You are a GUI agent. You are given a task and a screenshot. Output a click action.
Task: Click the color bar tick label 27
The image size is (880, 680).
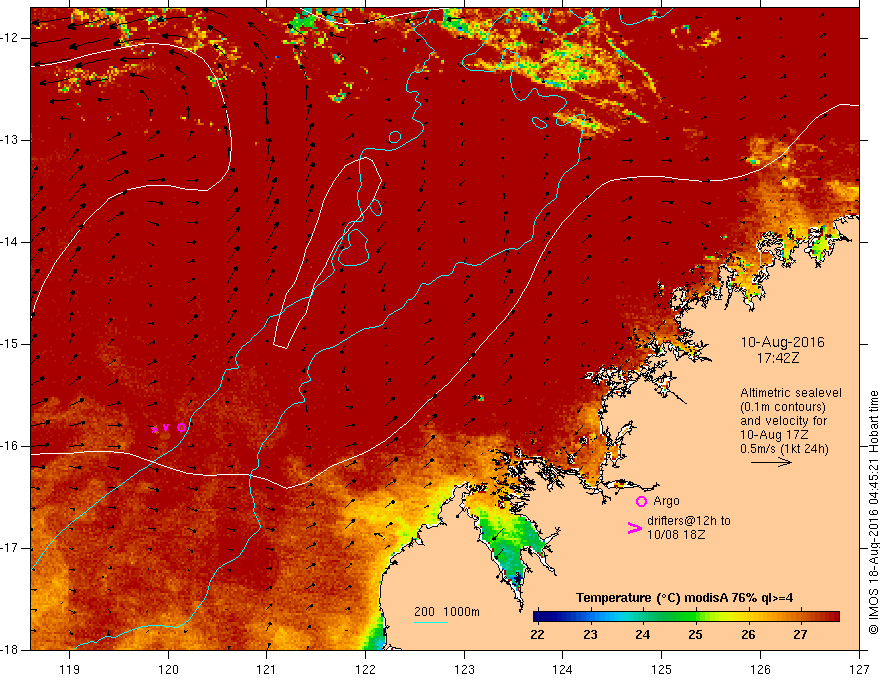click(x=801, y=635)
